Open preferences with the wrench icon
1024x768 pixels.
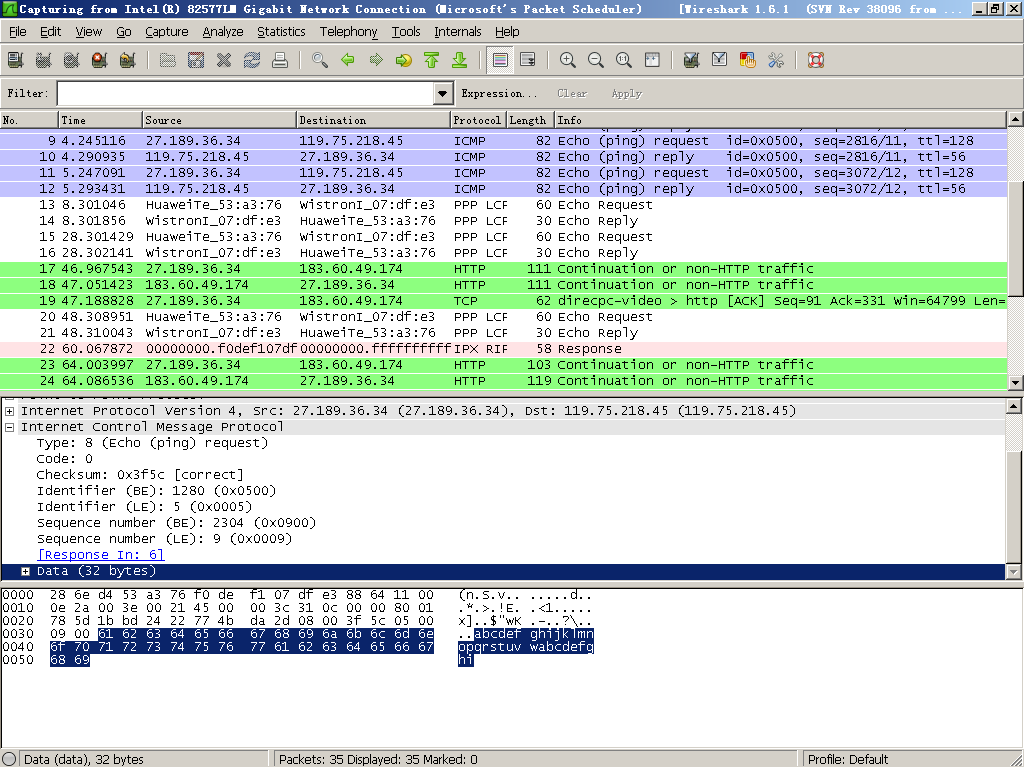[775, 60]
